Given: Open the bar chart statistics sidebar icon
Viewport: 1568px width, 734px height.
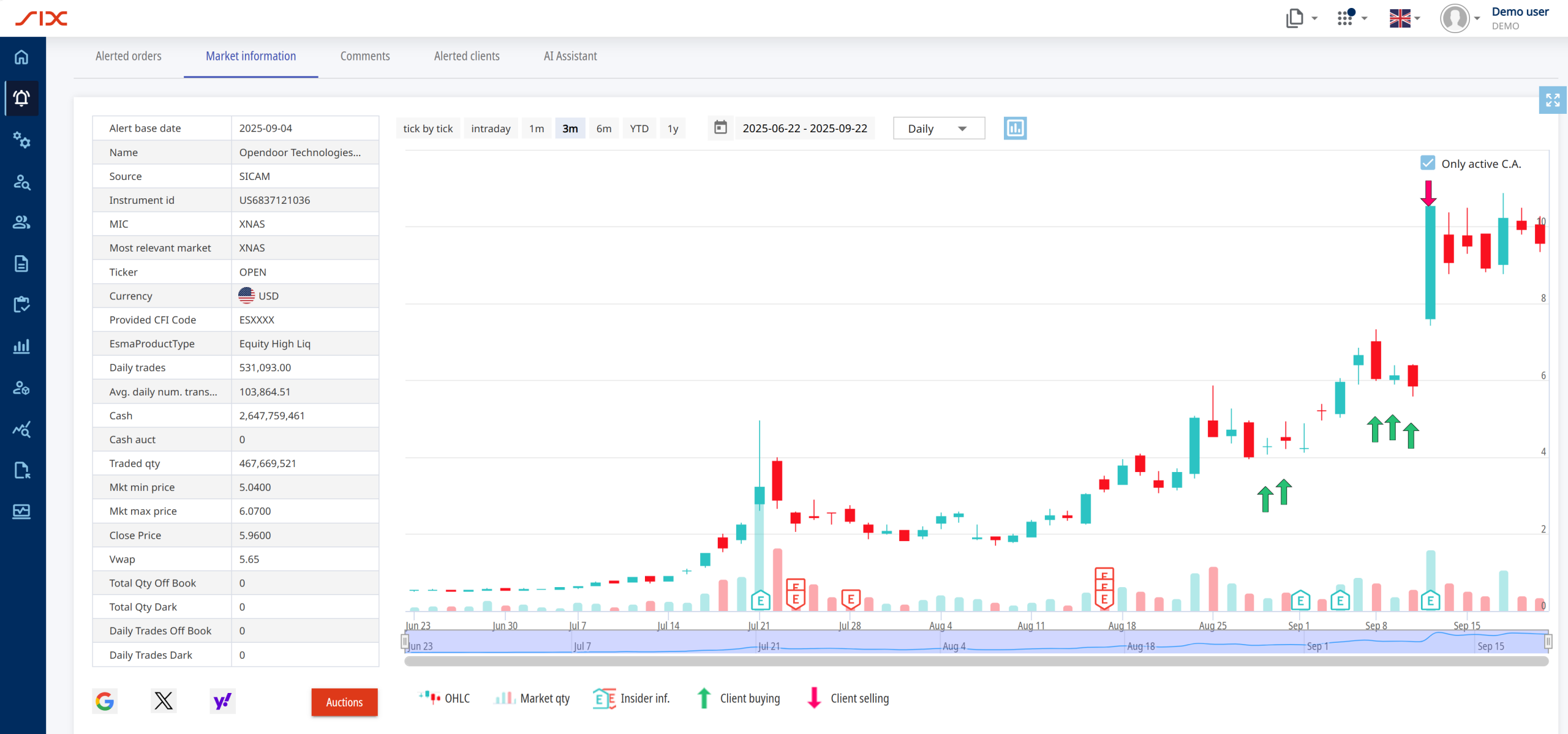Looking at the screenshot, I should click(x=22, y=346).
